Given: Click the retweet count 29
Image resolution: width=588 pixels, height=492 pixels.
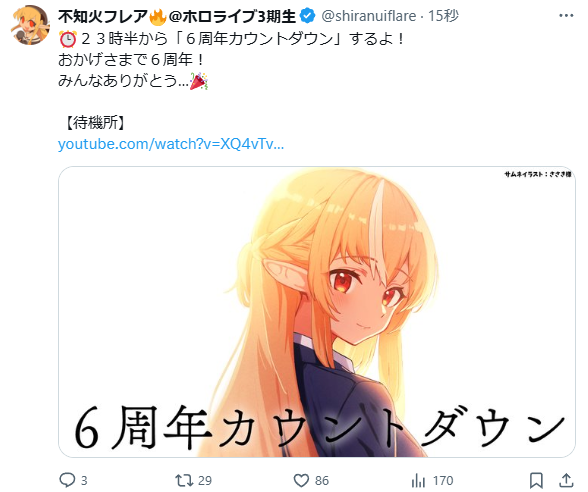Looking at the screenshot, I should (x=205, y=480).
